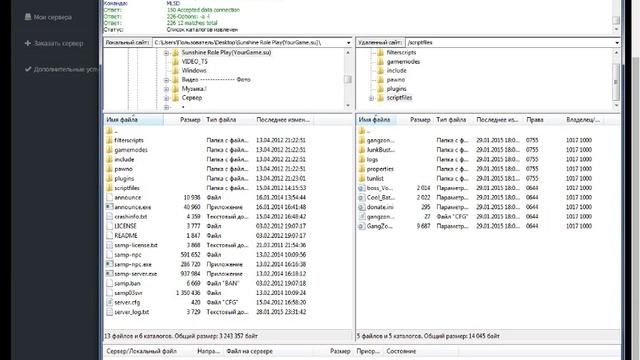This screenshot has width=640, height=360.
Task: Click the remote JunkBust folder icon
Action: pyautogui.click(x=362, y=150)
